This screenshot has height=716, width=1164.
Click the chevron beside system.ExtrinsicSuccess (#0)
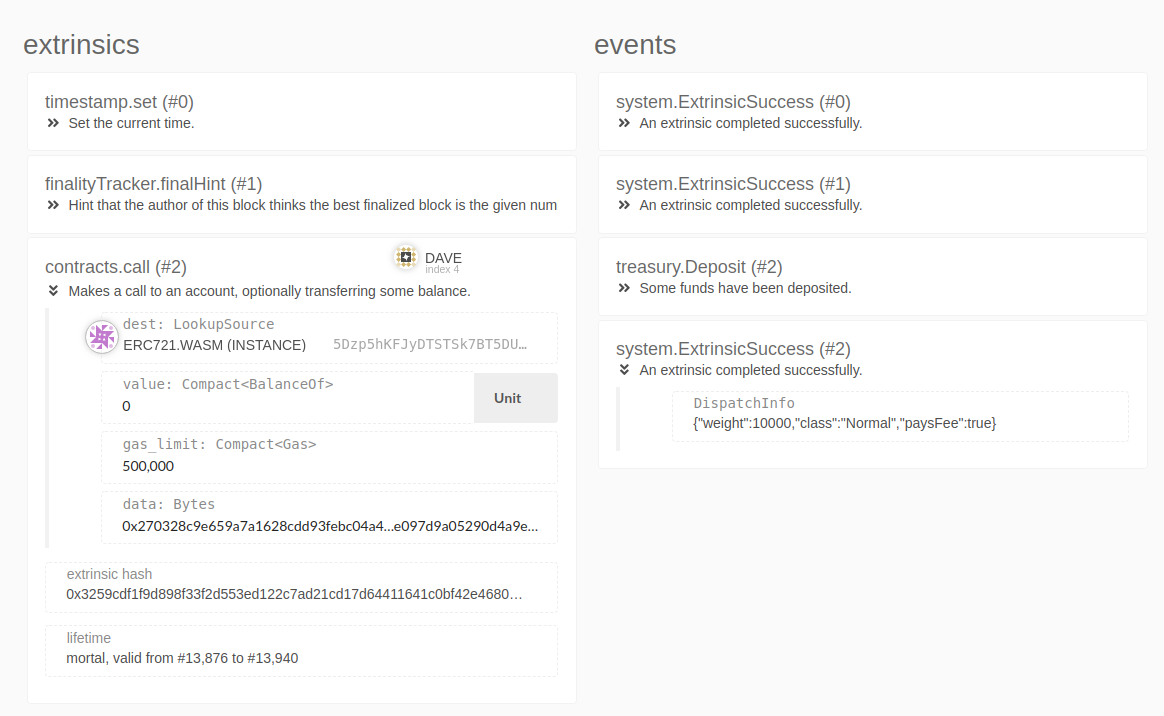point(622,123)
